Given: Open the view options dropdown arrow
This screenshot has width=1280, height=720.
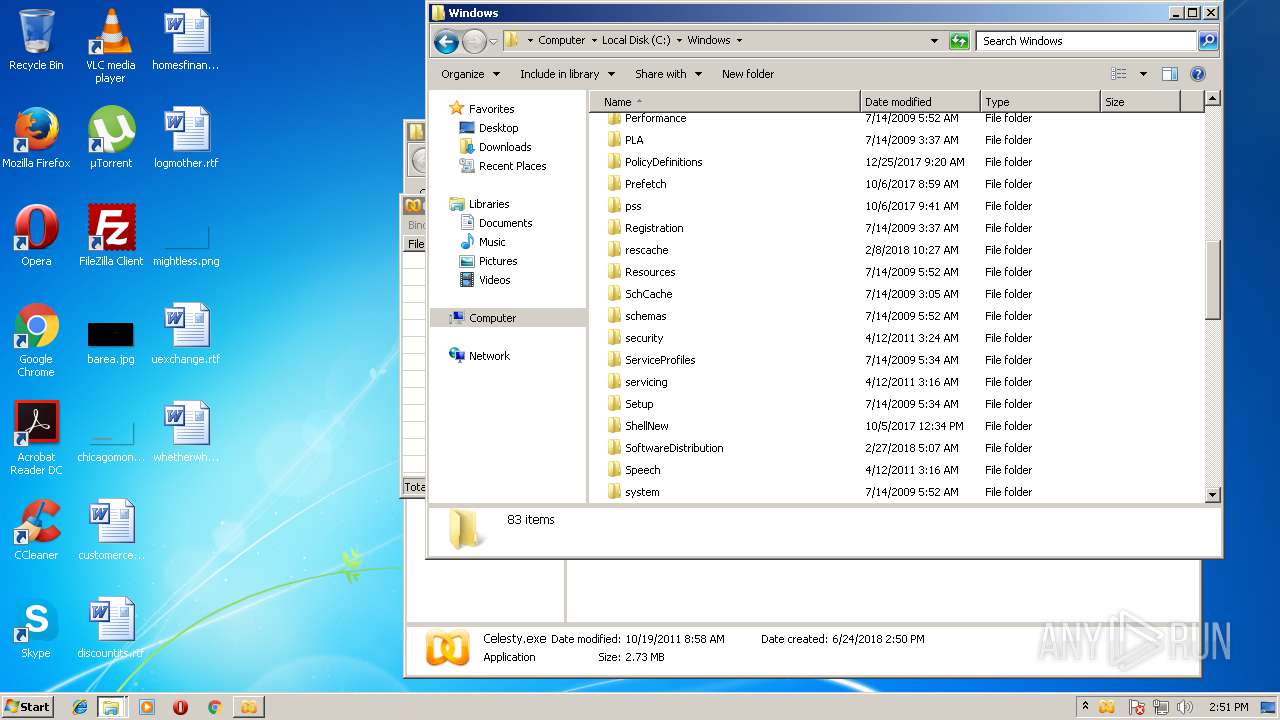Looking at the screenshot, I should coord(1143,74).
